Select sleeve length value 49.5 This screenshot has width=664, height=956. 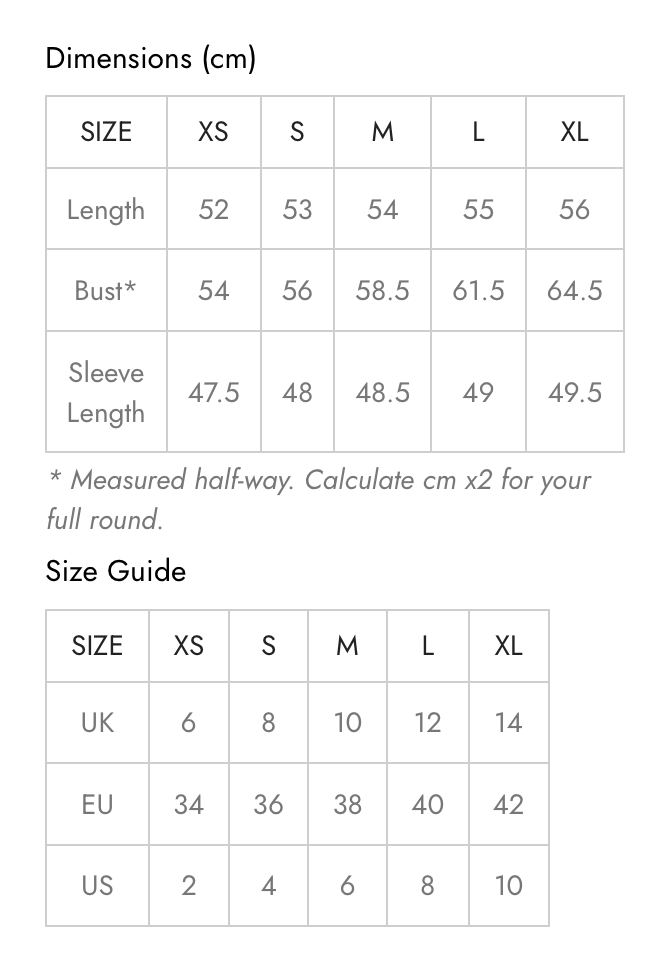click(574, 393)
